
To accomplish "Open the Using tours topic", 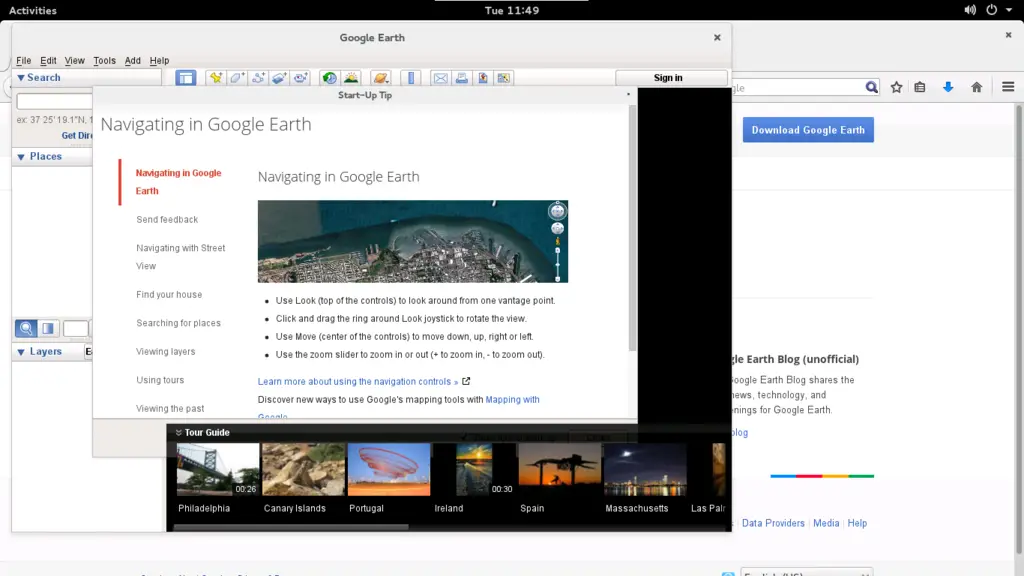I will pos(160,380).
